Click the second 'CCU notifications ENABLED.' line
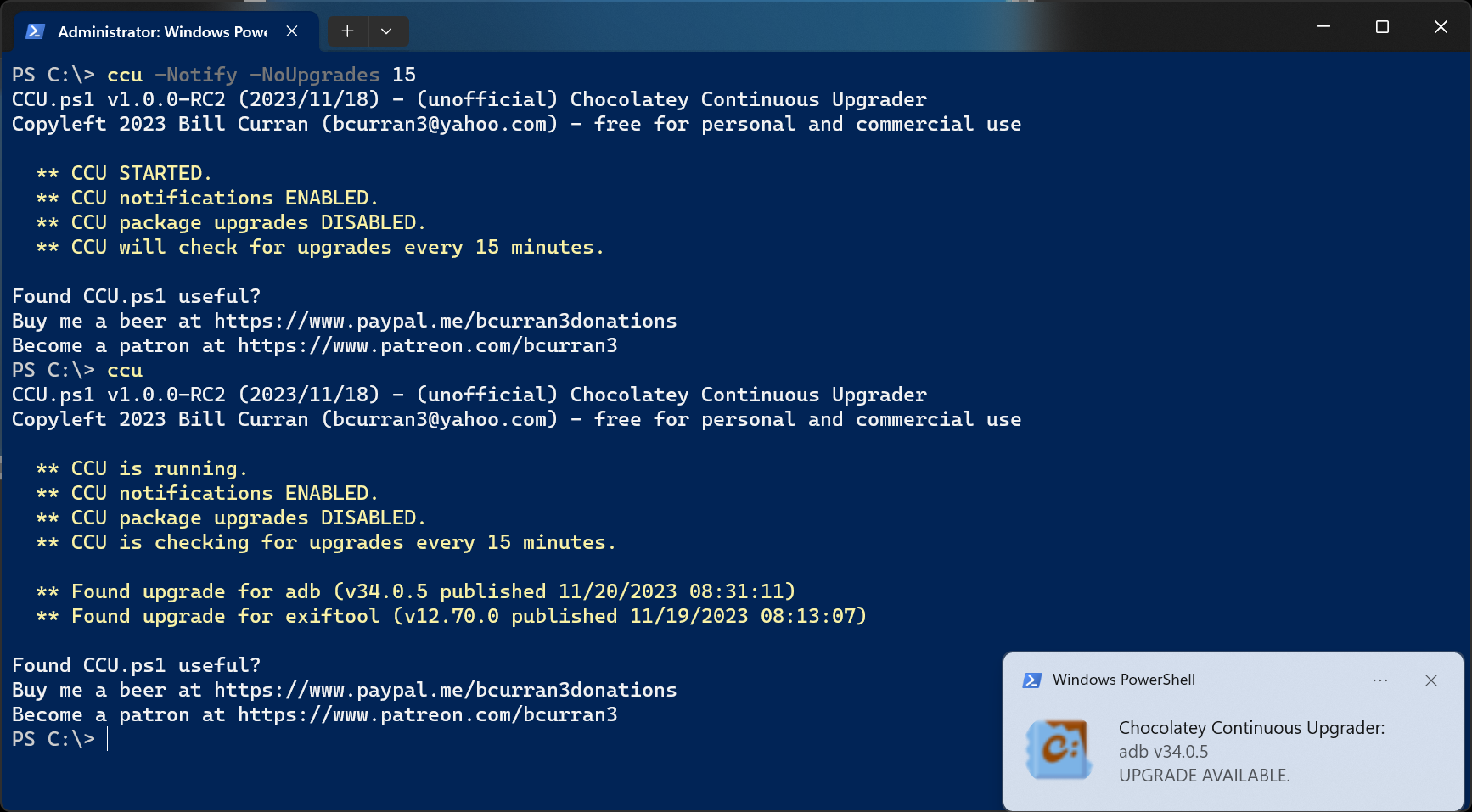The height and width of the screenshot is (812, 1472). 207,493
